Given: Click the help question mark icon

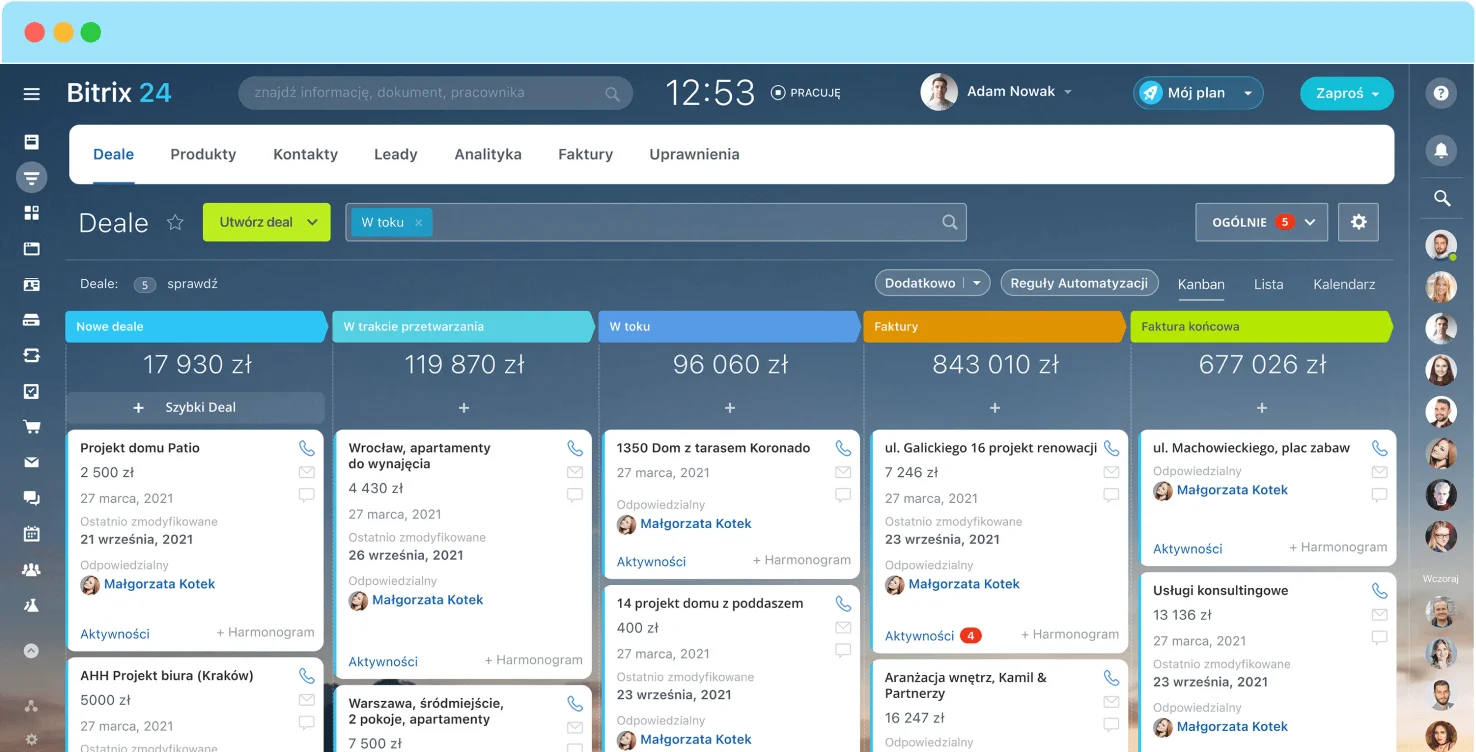Looking at the screenshot, I should 1441,93.
